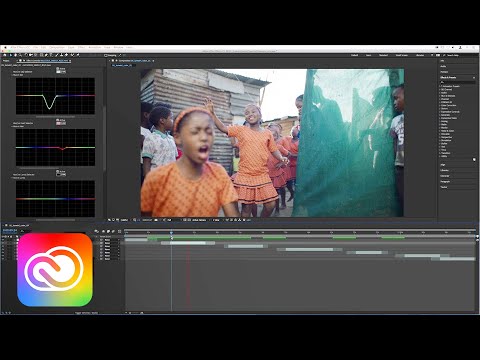Open the Animation menu in the menu bar
Viewport: 480px width, 360px height.
tap(95, 47)
